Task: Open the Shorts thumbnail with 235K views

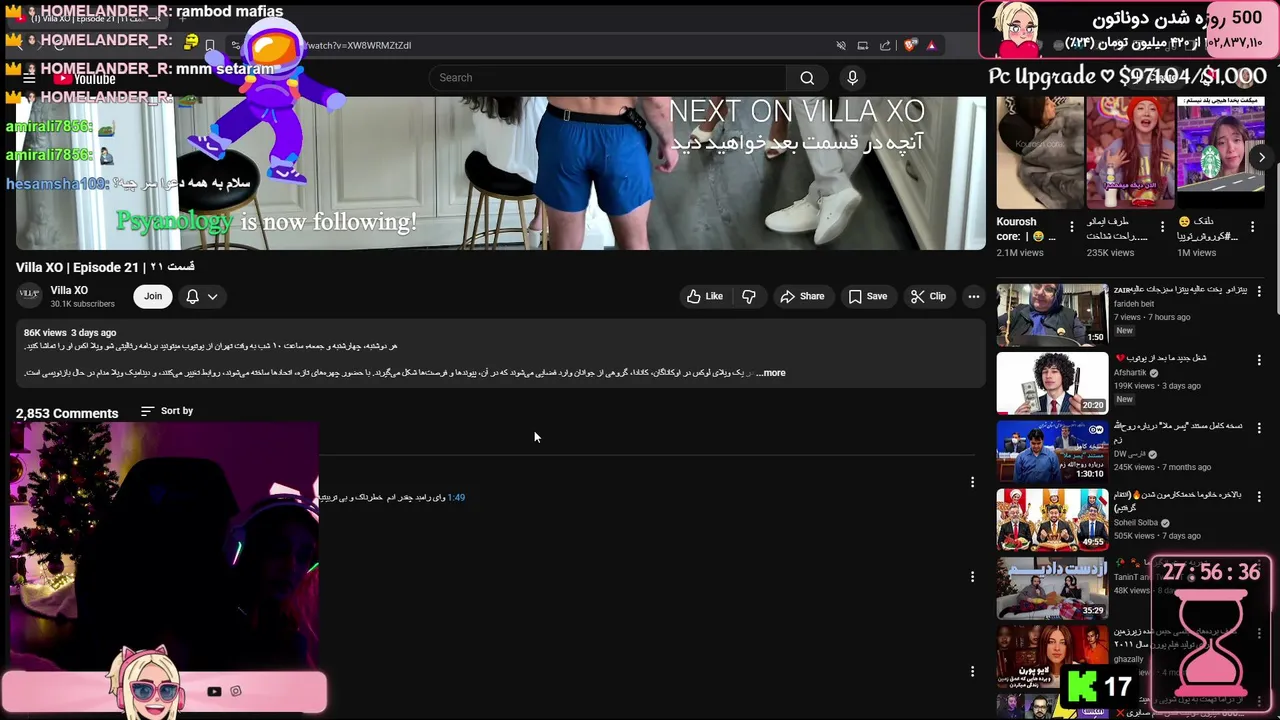Action: (1130, 152)
